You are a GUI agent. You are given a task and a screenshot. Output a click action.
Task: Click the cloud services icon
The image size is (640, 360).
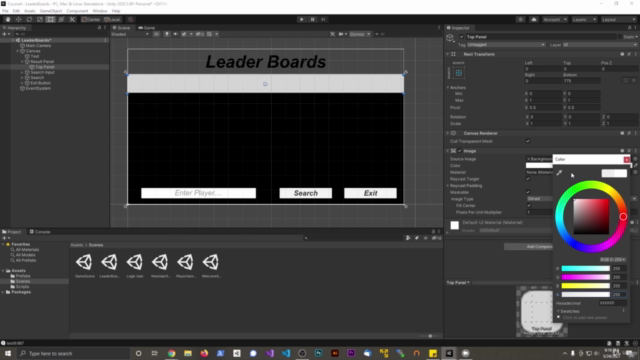pos(533,20)
